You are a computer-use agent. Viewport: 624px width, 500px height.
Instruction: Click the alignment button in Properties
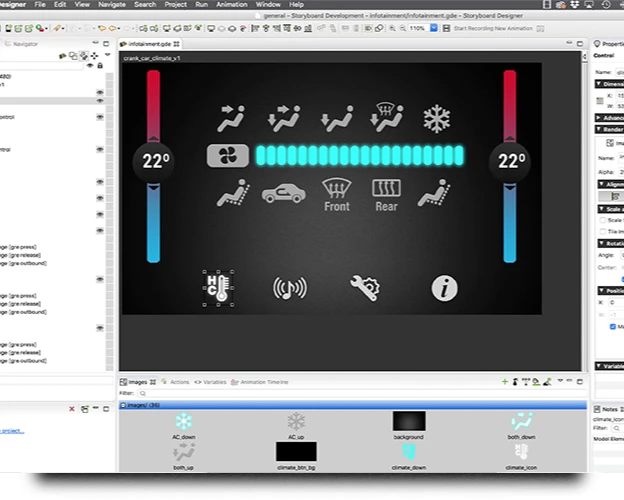tap(615, 196)
